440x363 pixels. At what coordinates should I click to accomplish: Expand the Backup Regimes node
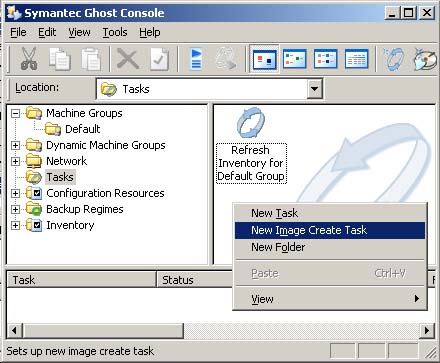click(x=15, y=209)
